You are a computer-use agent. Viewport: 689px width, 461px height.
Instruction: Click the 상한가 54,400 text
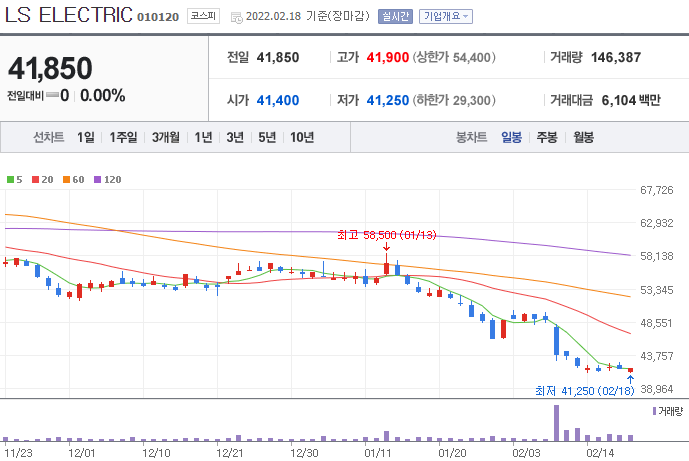click(454, 57)
